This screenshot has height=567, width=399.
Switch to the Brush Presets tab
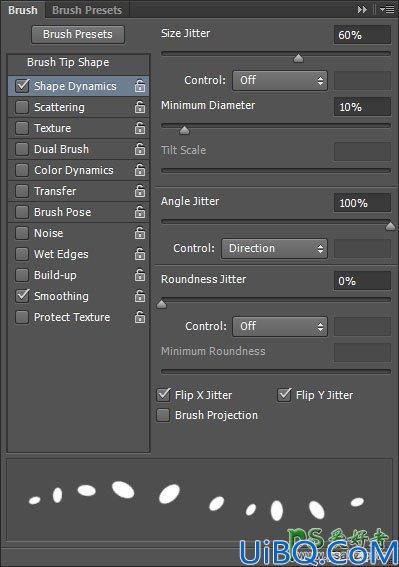[x=87, y=10]
